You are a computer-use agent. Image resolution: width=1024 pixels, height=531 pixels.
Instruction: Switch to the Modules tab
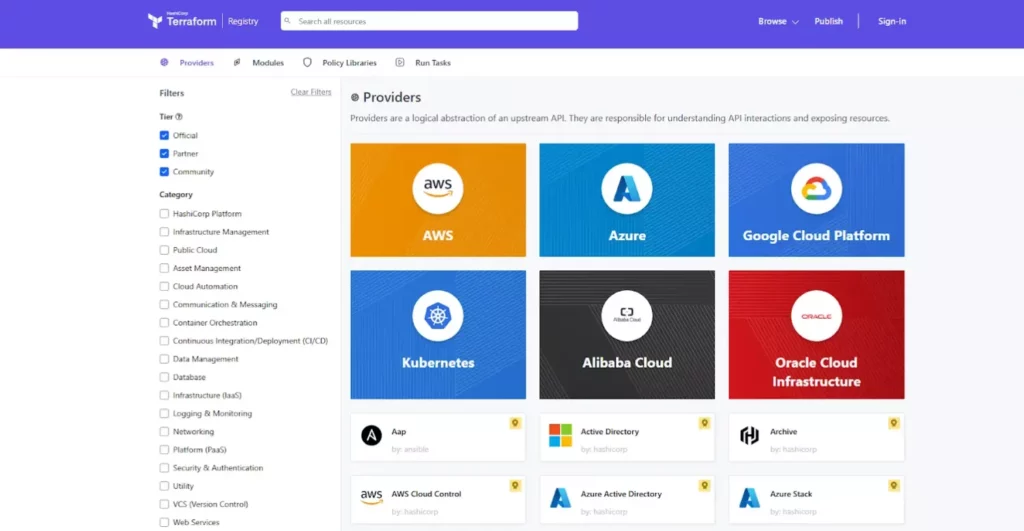pyautogui.click(x=267, y=63)
